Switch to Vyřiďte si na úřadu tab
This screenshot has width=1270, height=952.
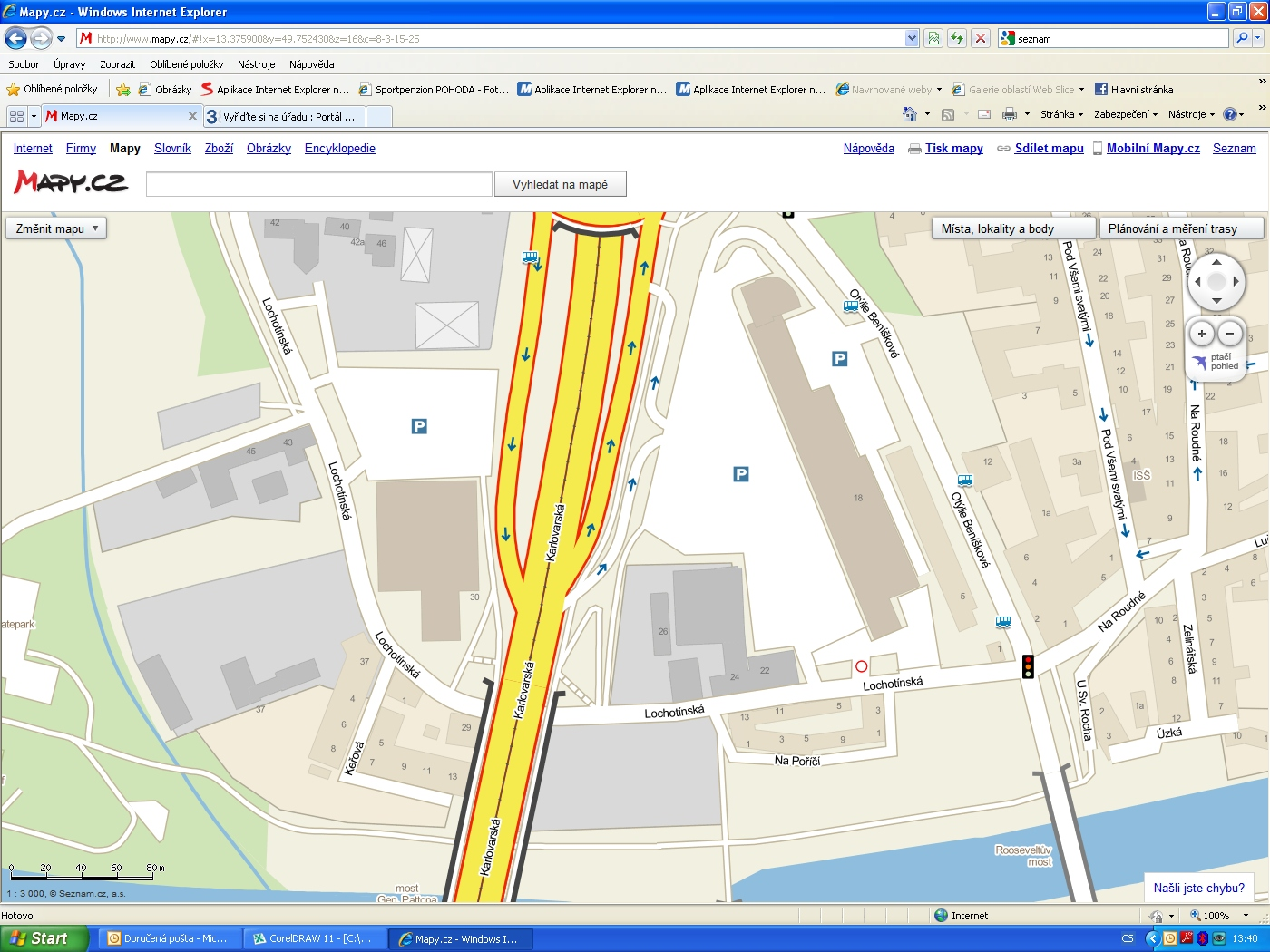click(284, 116)
